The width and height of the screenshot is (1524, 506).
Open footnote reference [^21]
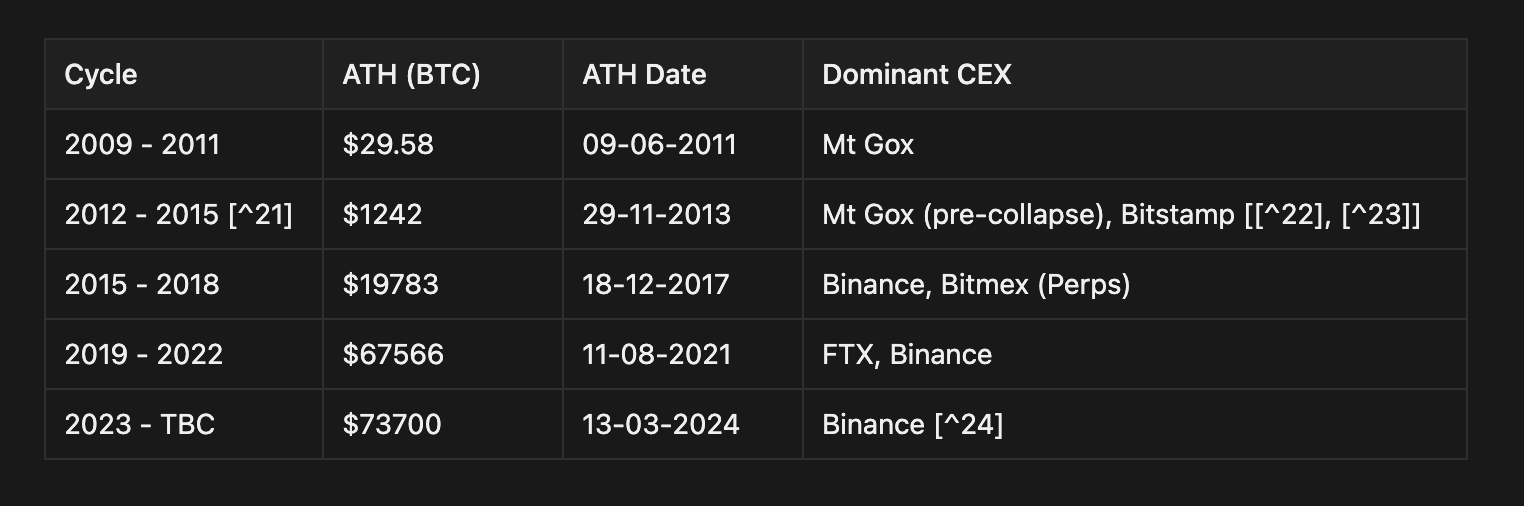pyautogui.click(x=261, y=215)
